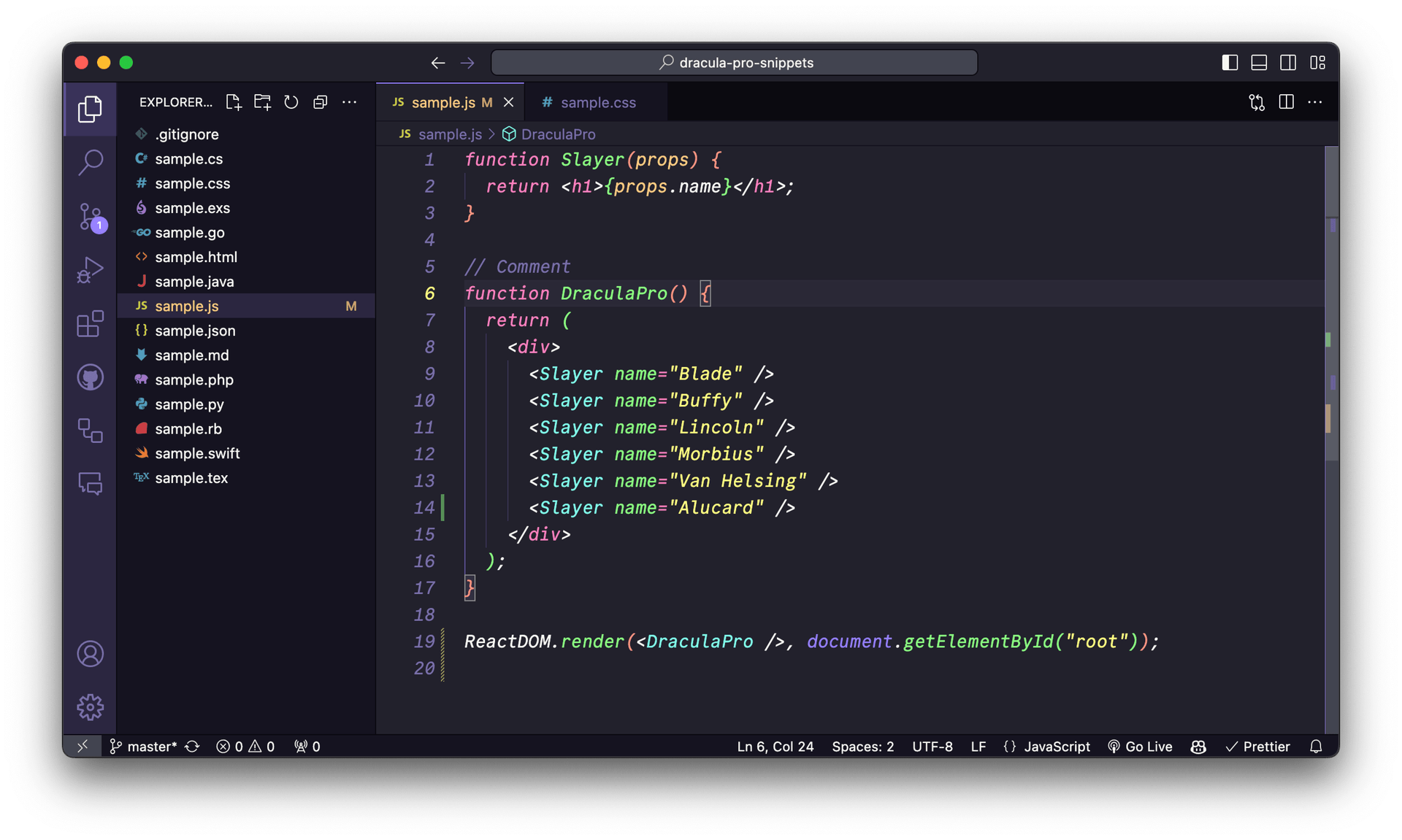Click the dracula-pro-snippets command center search
This screenshot has height=840, width=1402.
[733, 62]
